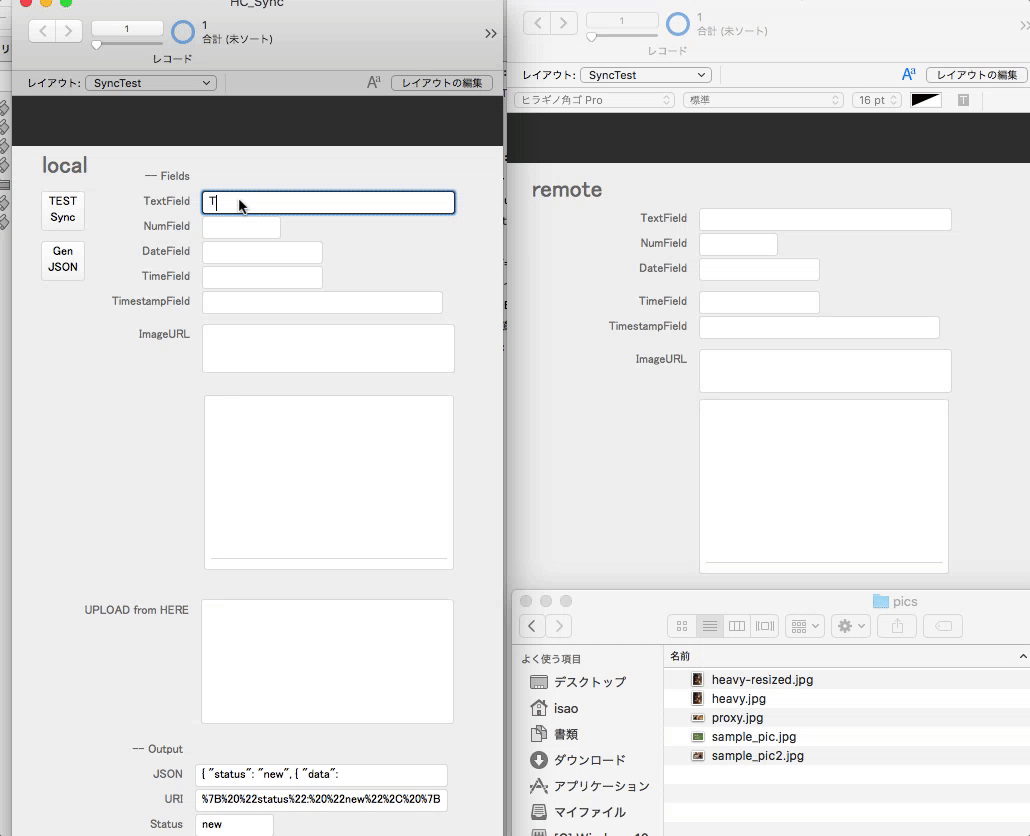Click Finder forward button in pics window

point(559,626)
